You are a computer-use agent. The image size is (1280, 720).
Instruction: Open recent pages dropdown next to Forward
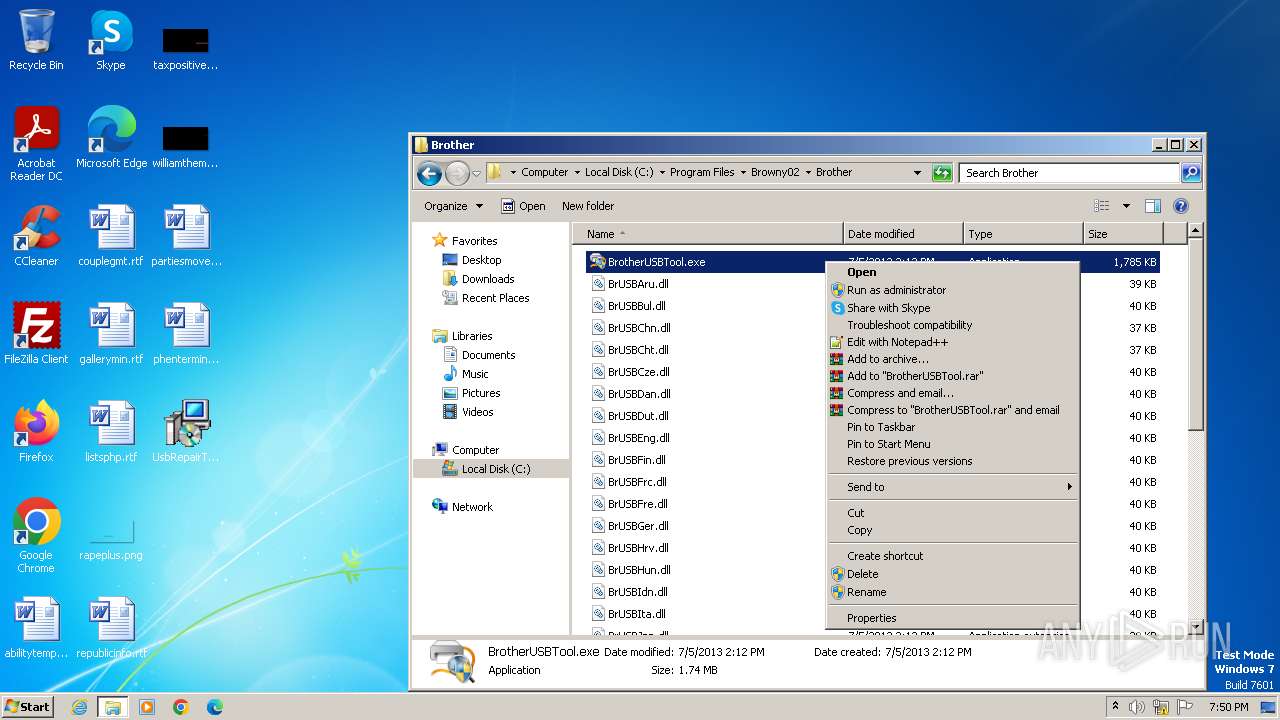[x=476, y=173]
